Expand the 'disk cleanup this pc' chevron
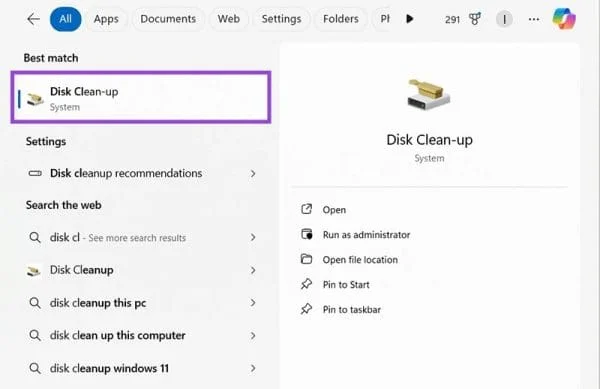600x389 pixels. [253, 303]
